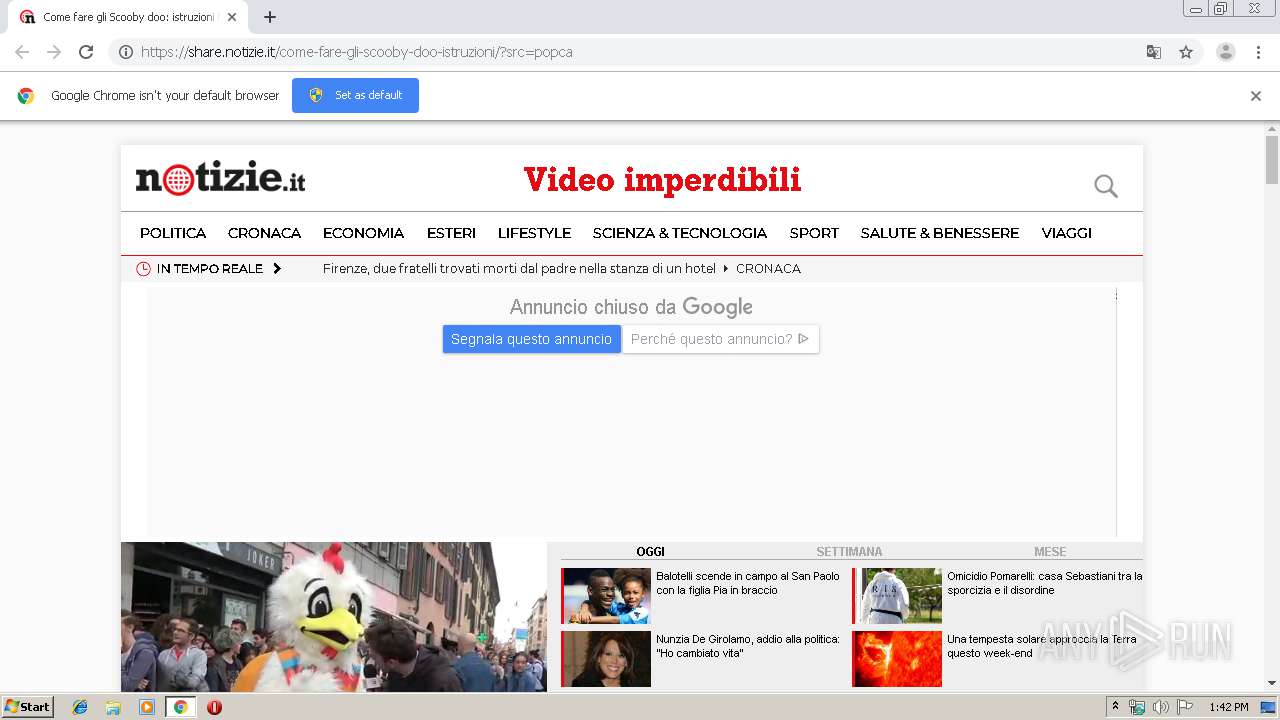The height and width of the screenshot is (720, 1280).
Task: Open the Chrome profile avatar
Action: 1226,52
